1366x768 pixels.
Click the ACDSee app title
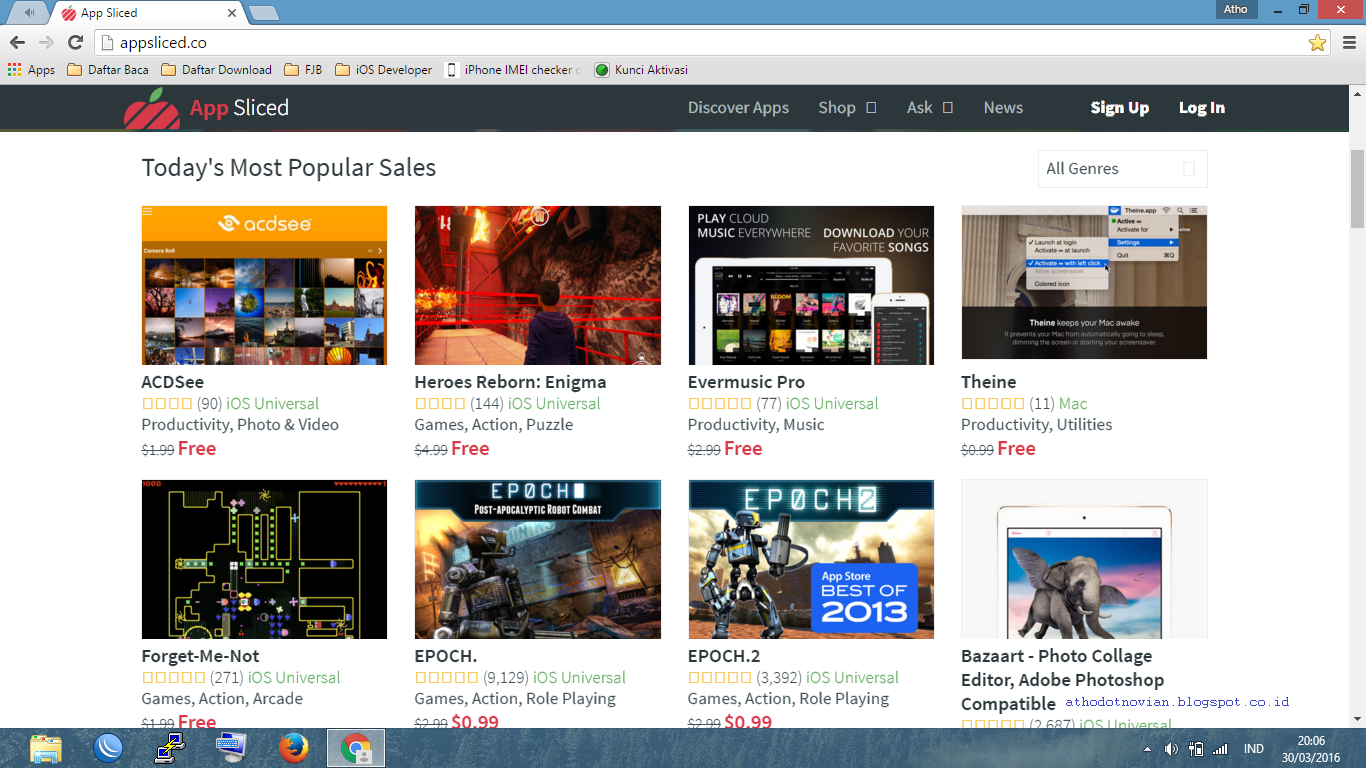click(x=173, y=382)
